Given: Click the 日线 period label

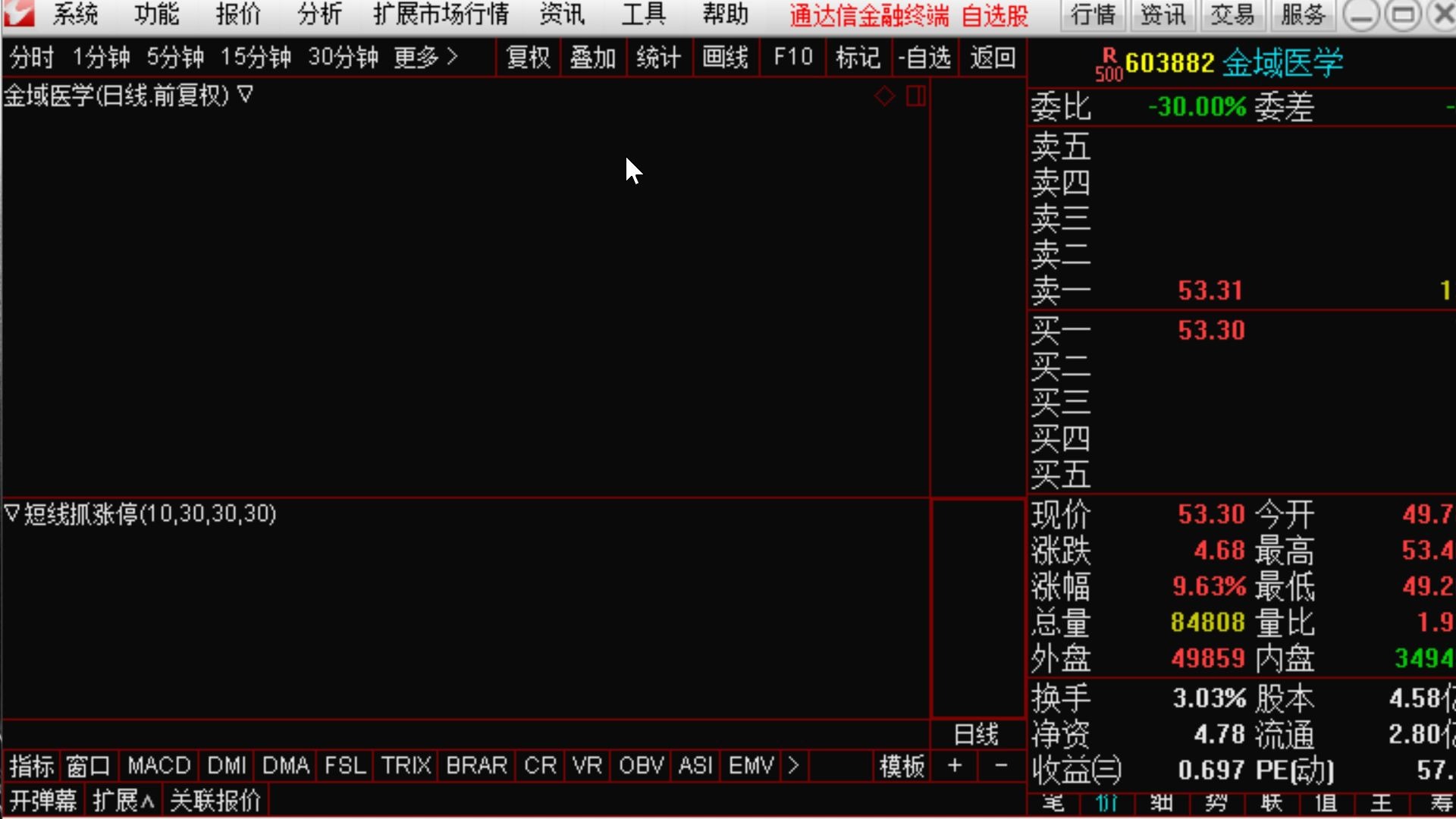Looking at the screenshot, I should (976, 734).
